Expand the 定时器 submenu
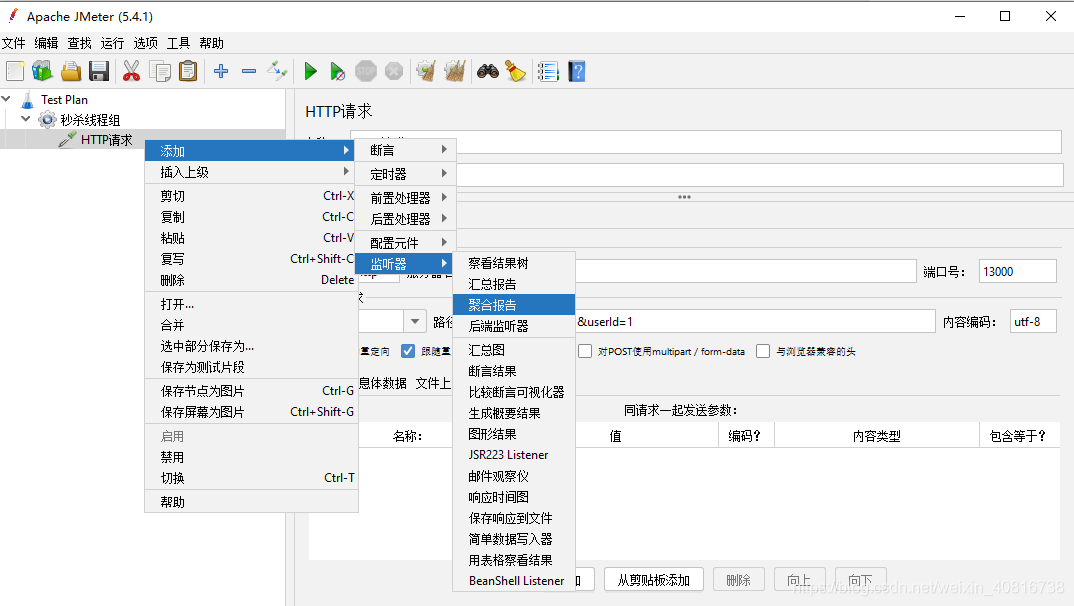This screenshot has height=606, width=1074. [x=405, y=174]
